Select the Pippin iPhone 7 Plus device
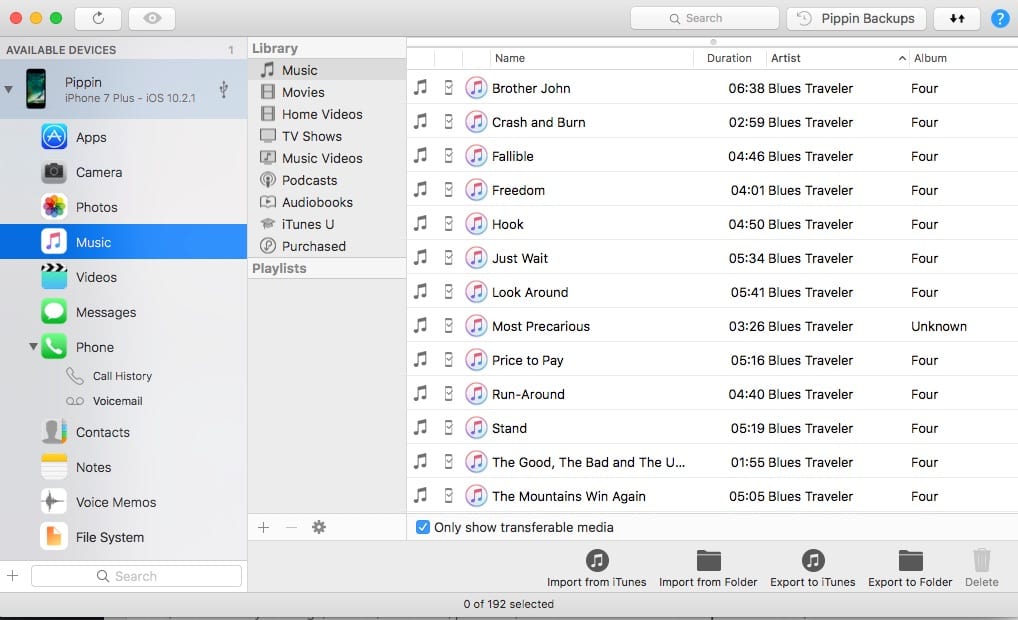The height and width of the screenshot is (620, 1018). coord(123,89)
